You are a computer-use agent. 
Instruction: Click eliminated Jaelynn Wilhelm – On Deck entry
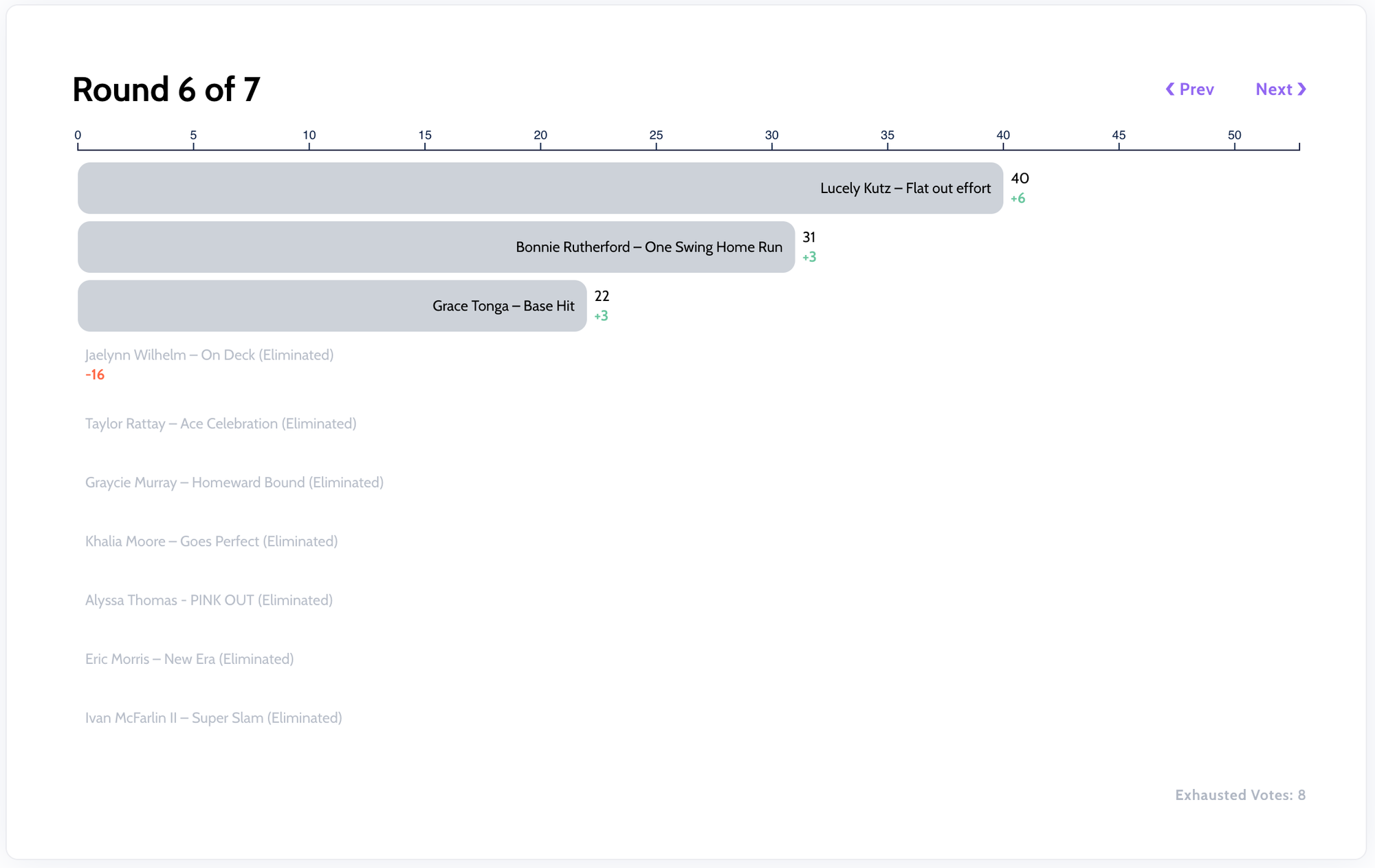tap(209, 355)
